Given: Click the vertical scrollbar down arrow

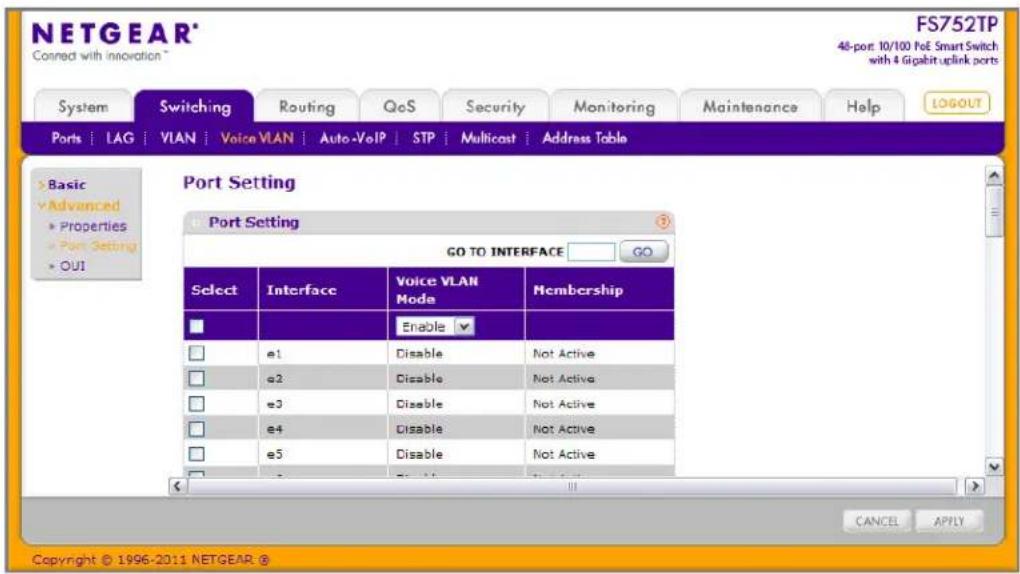Looking at the screenshot, I should (994, 466).
